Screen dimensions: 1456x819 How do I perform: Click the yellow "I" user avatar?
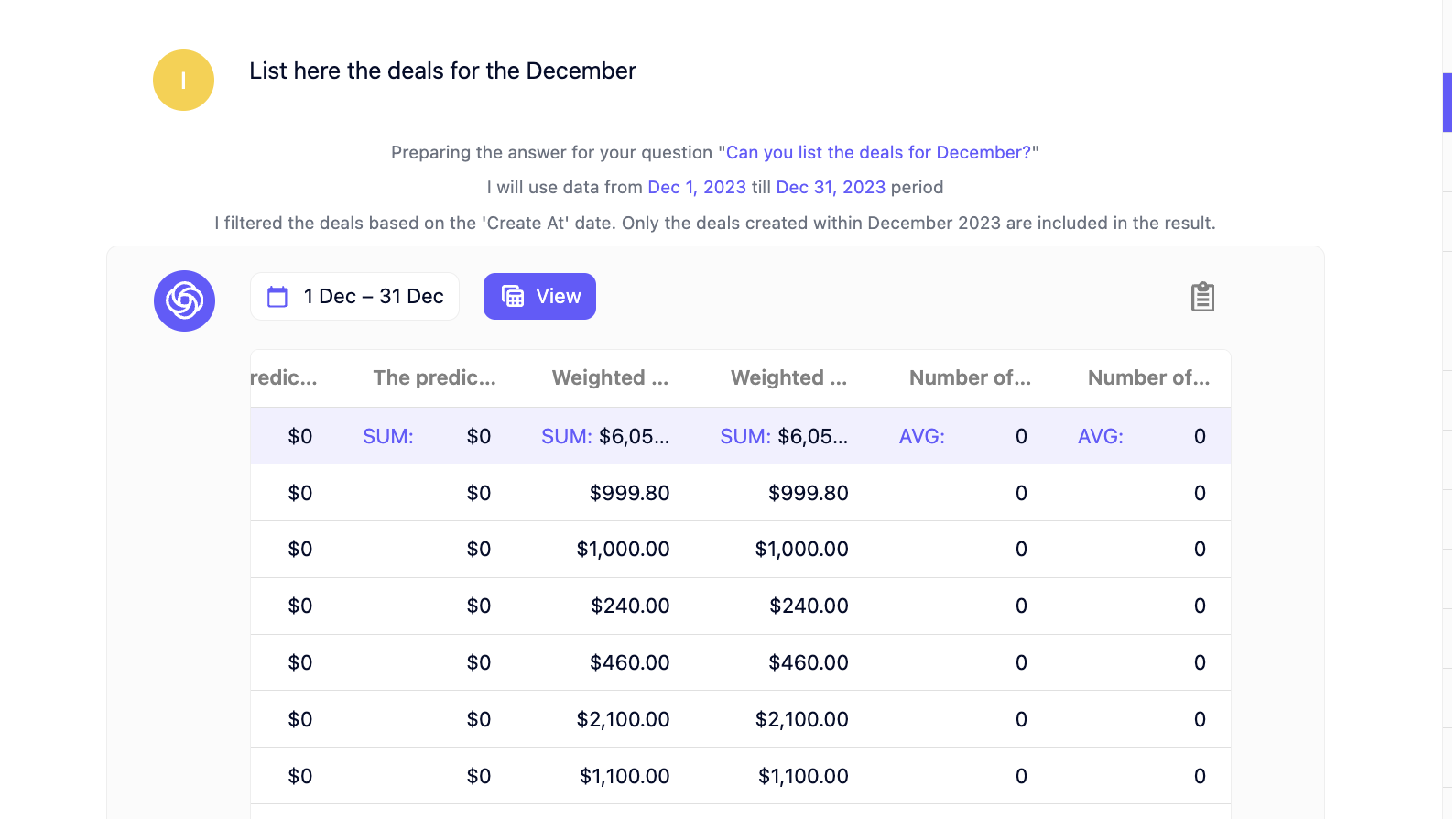coord(183,81)
